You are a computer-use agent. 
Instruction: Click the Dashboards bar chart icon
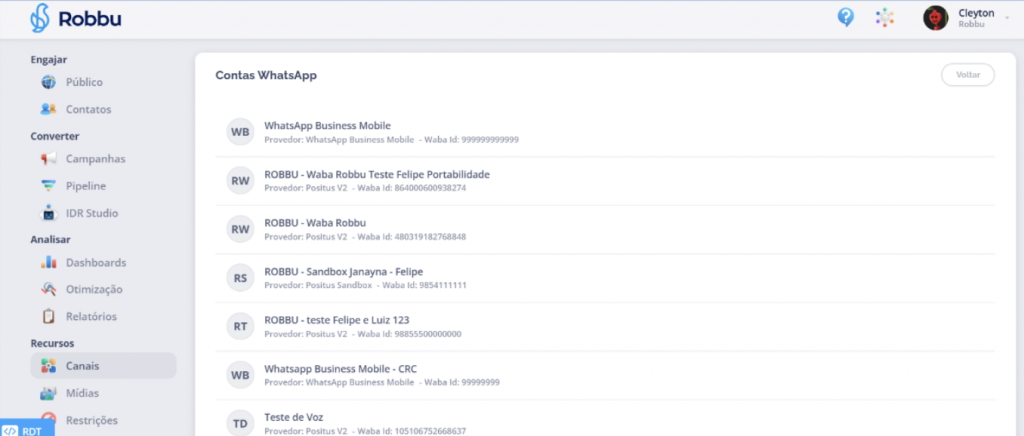coord(48,263)
